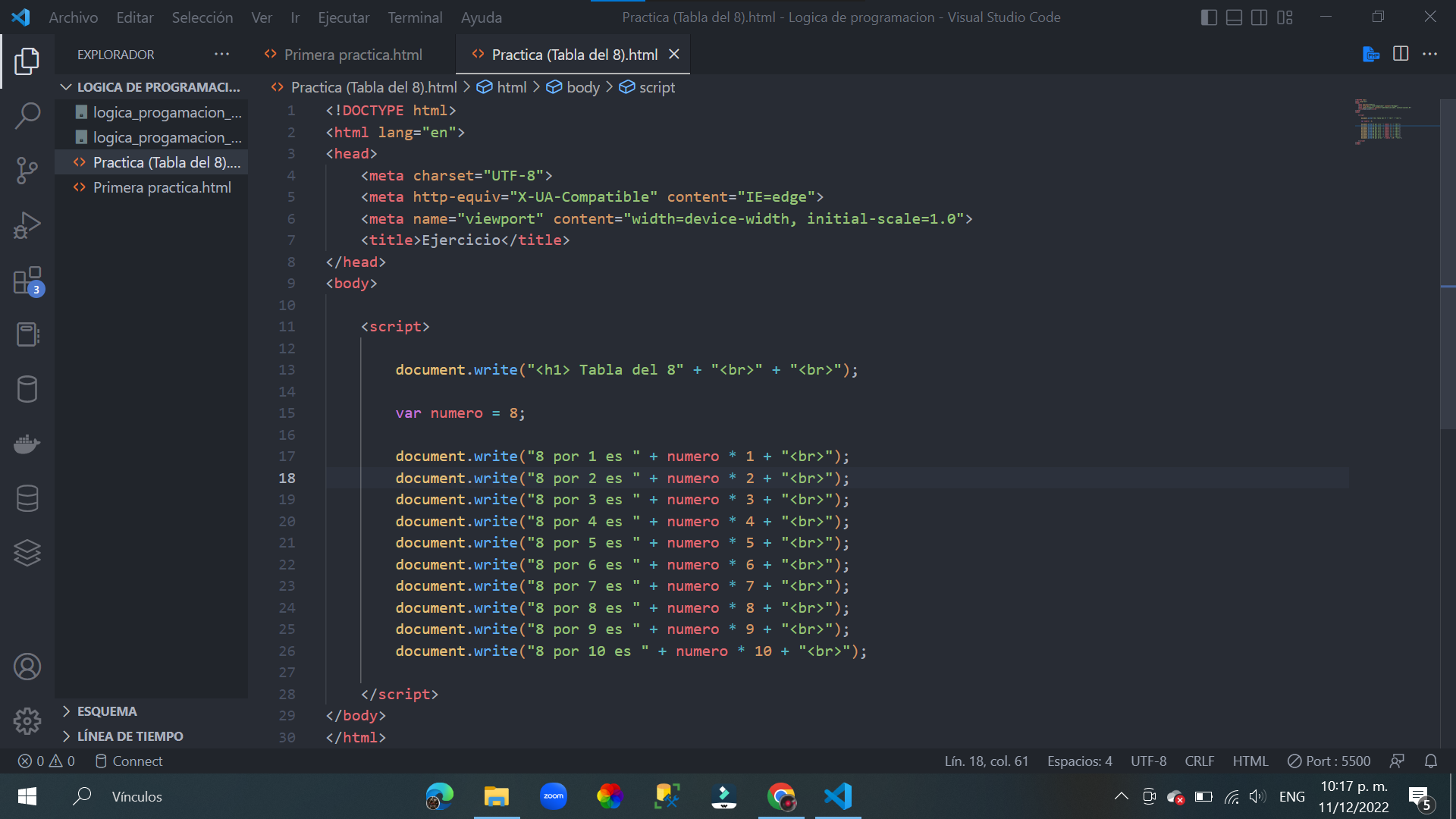Show hidden tray icons chevron
This screenshot has height=819, width=1456.
pos(1121,796)
